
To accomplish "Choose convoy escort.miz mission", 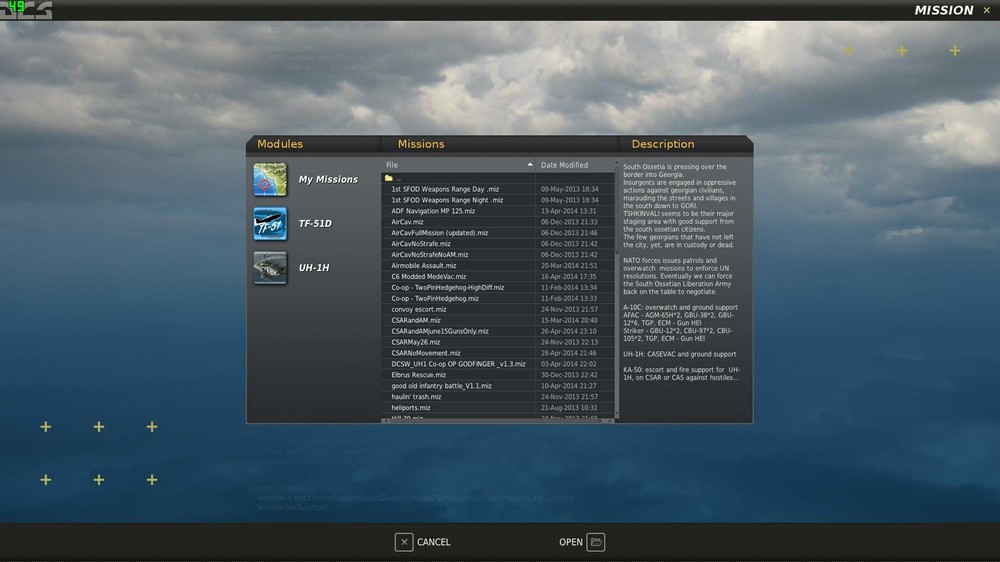I will coord(419,309).
